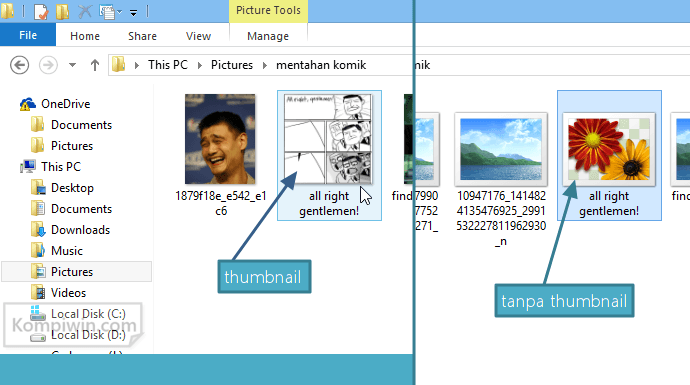Click the Forward navigation arrow
Image resolution: width=690 pixels, height=385 pixels.
[x=48, y=66]
